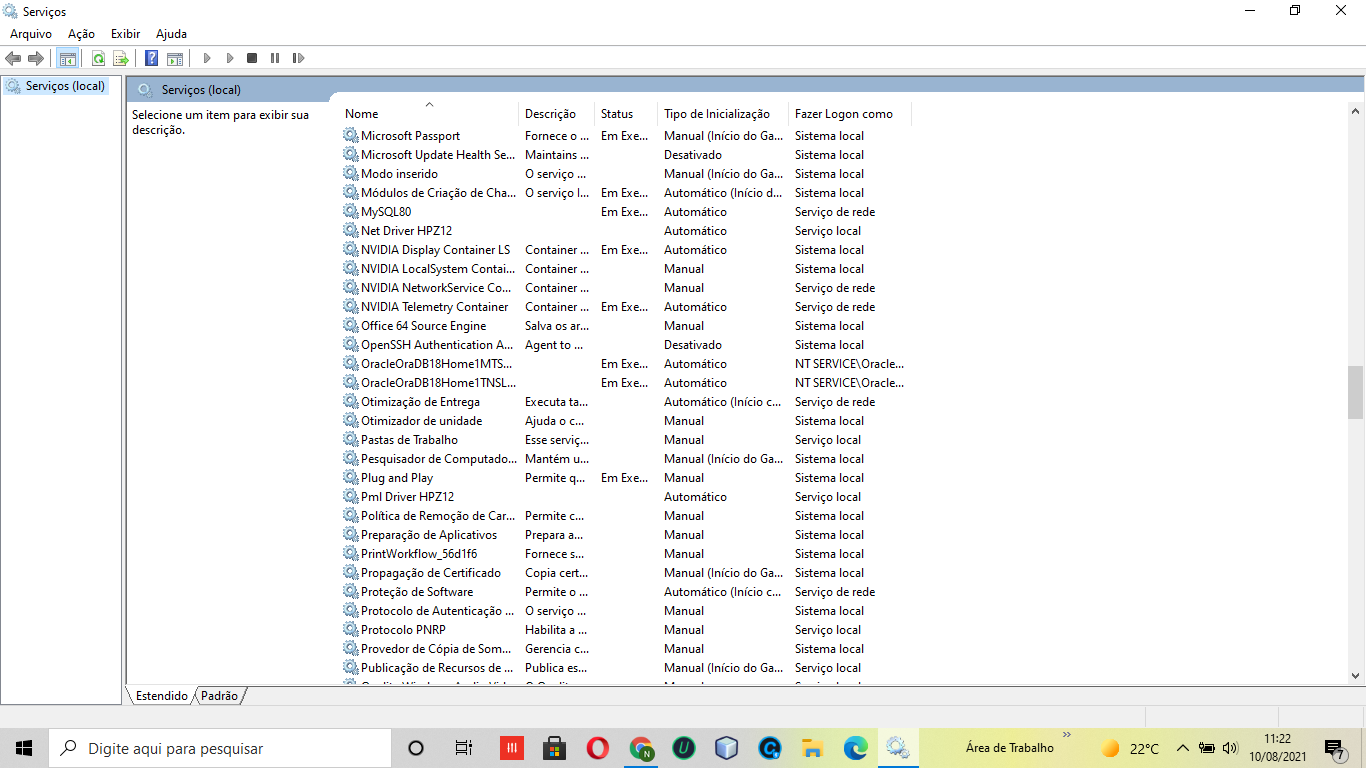This screenshot has height=768, width=1366.
Task: Sort by the Descrição column header
Action: (556, 114)
